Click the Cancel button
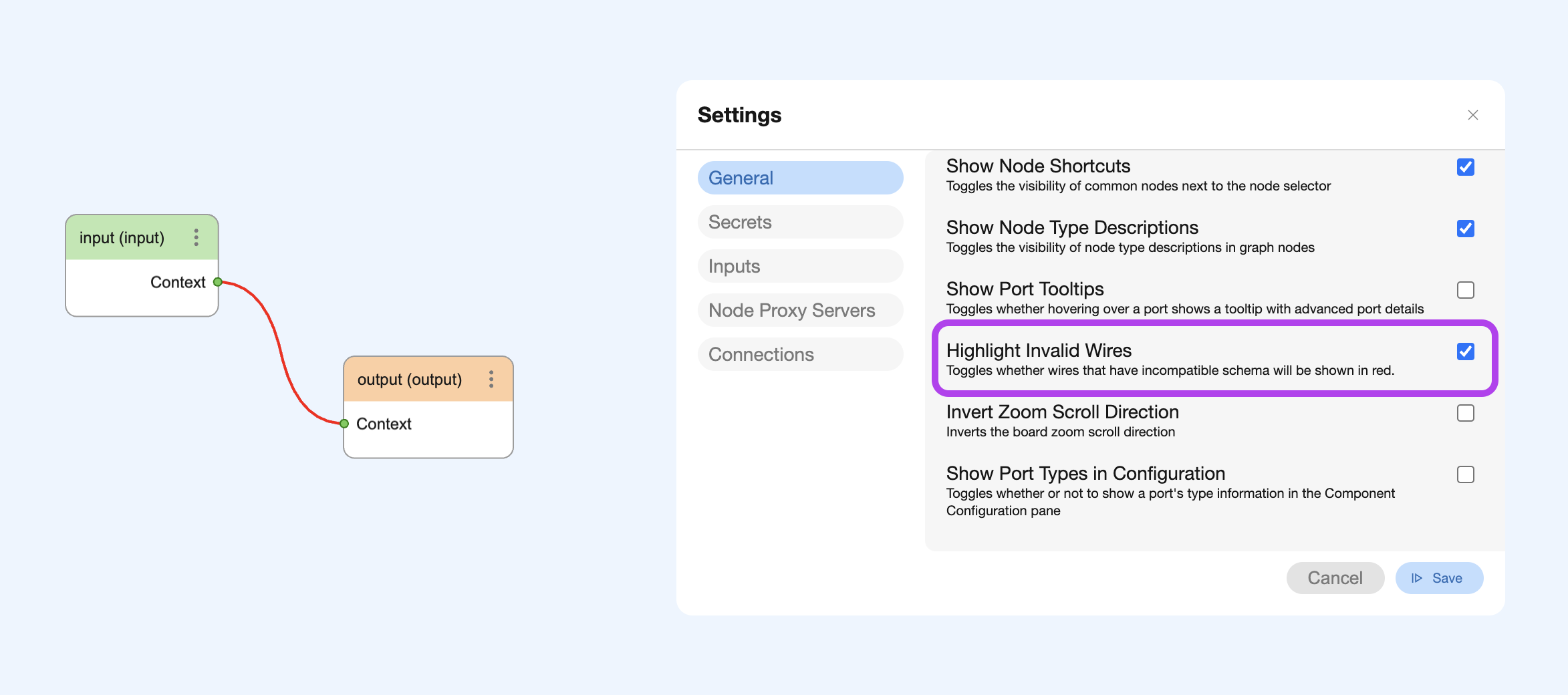Image resolution: width=1568 pixels, height=695 pixels. click(1335, 578)
